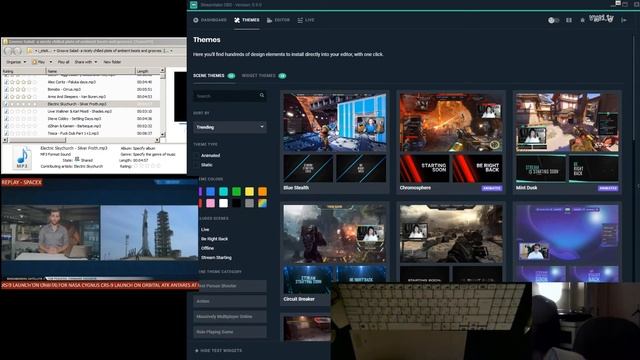Screen dimensions: 640x360
Task: Sort Explorer list by the Name column header
Action: coord(91,71)
